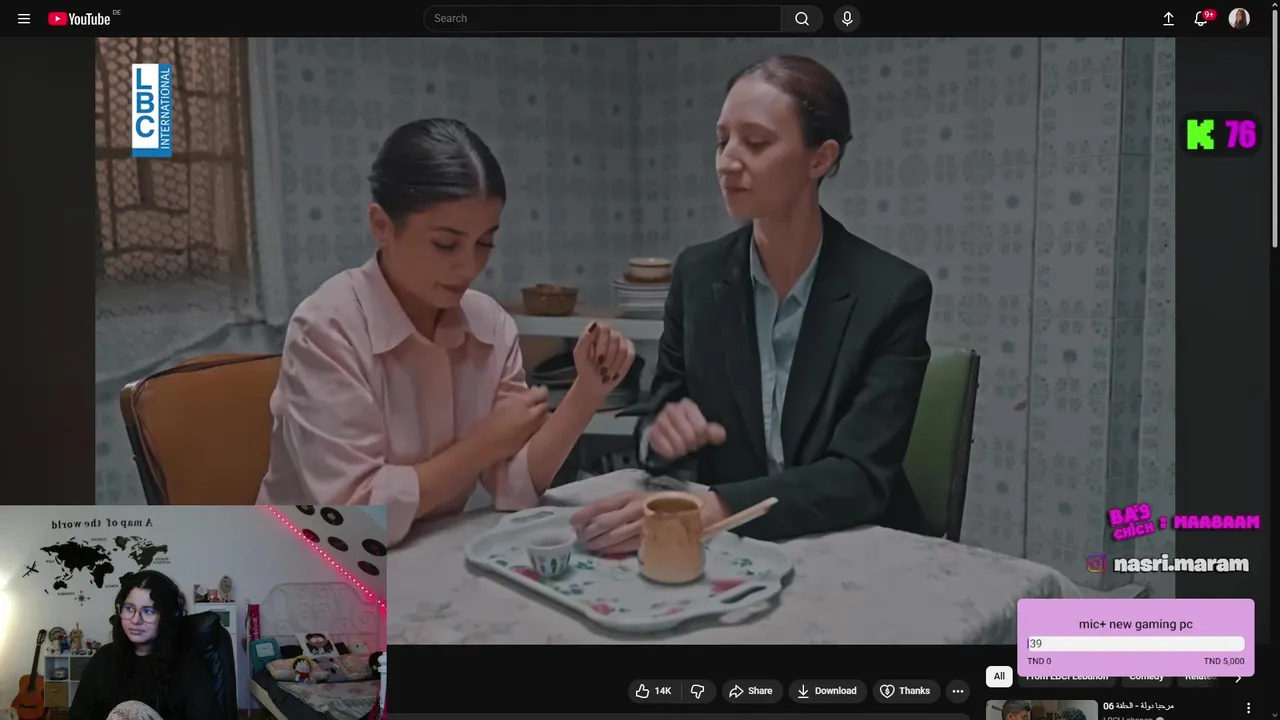The image size is (1280, 720).
Task: Dislike the video
Action: pos(698,691)
